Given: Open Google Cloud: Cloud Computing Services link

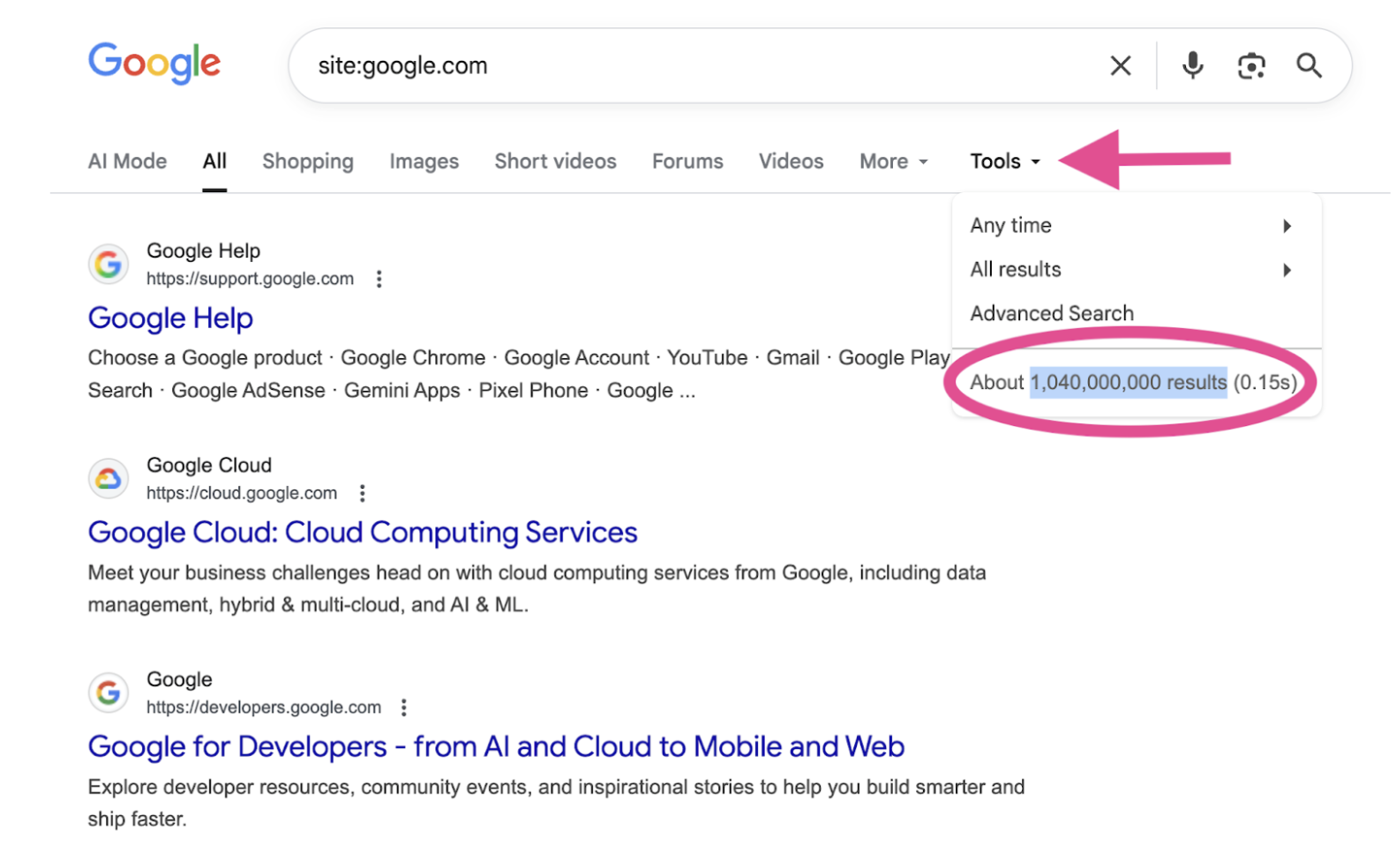Looking at the screenshot, I should tap(363, 533).
